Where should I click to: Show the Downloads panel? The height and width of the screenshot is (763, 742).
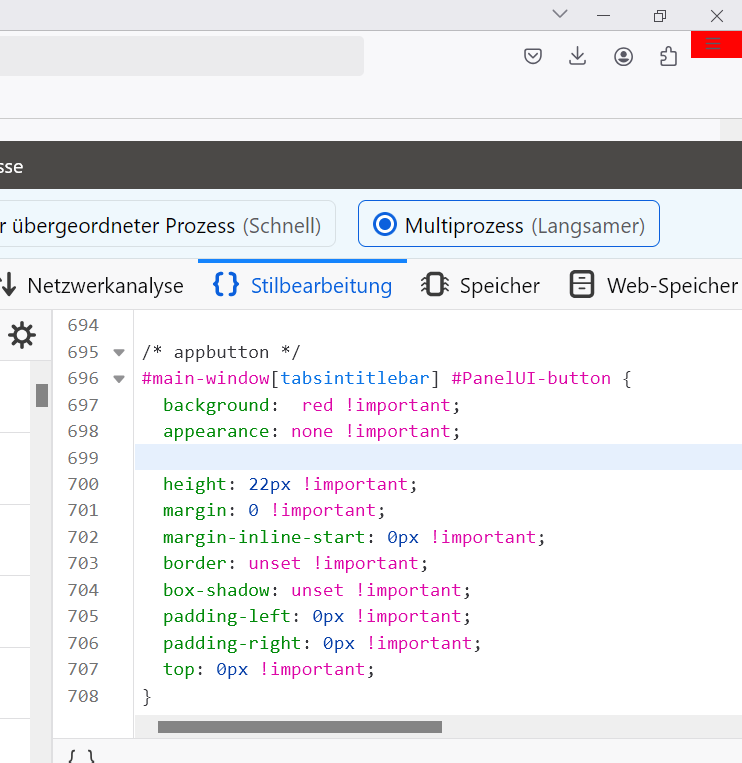pos(577,56)
